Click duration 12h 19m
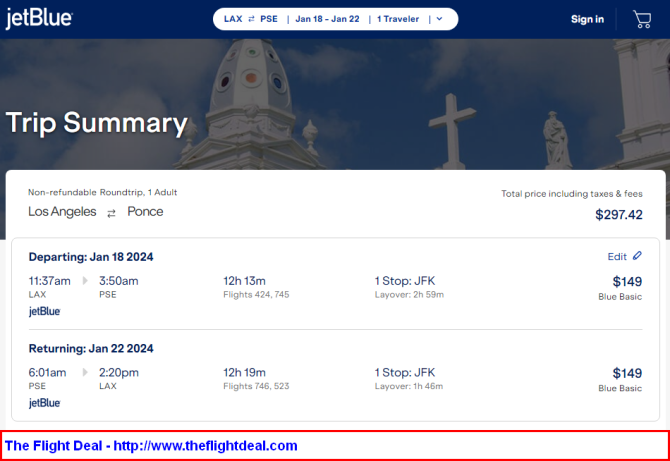670x461 pixels. 244,372
